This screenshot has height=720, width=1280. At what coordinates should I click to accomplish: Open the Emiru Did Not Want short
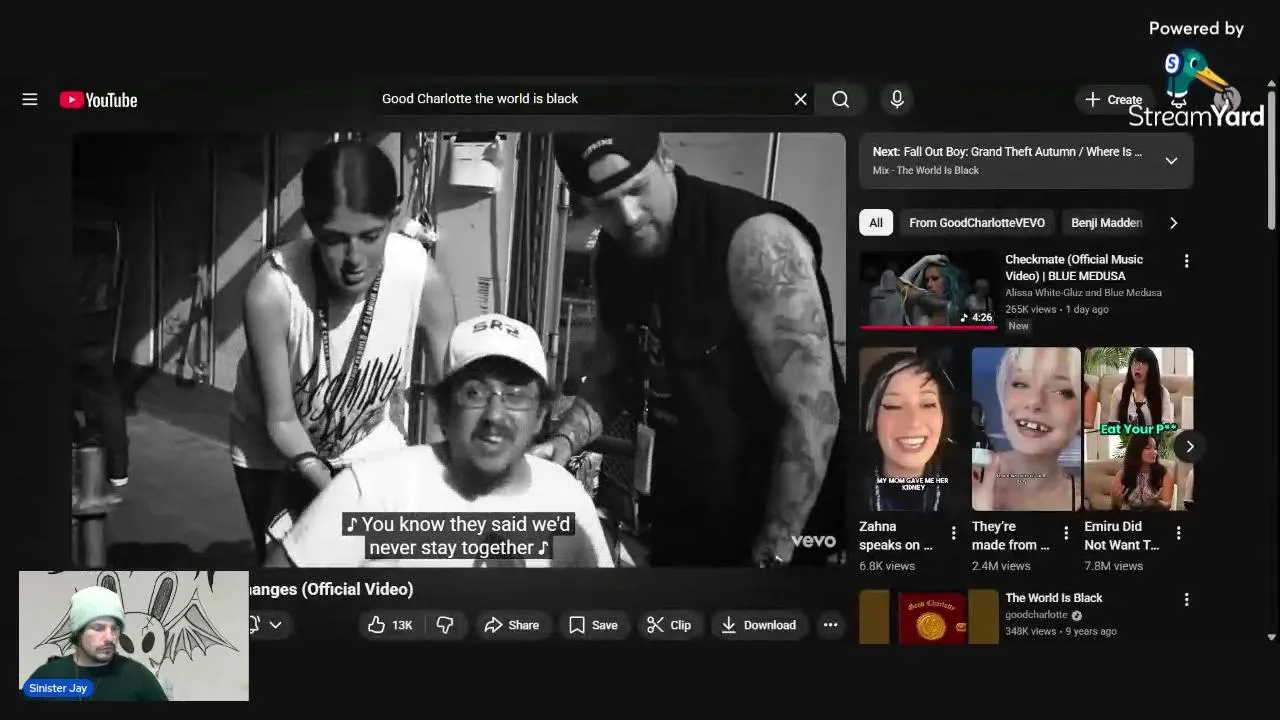(x=1139, y=429)
